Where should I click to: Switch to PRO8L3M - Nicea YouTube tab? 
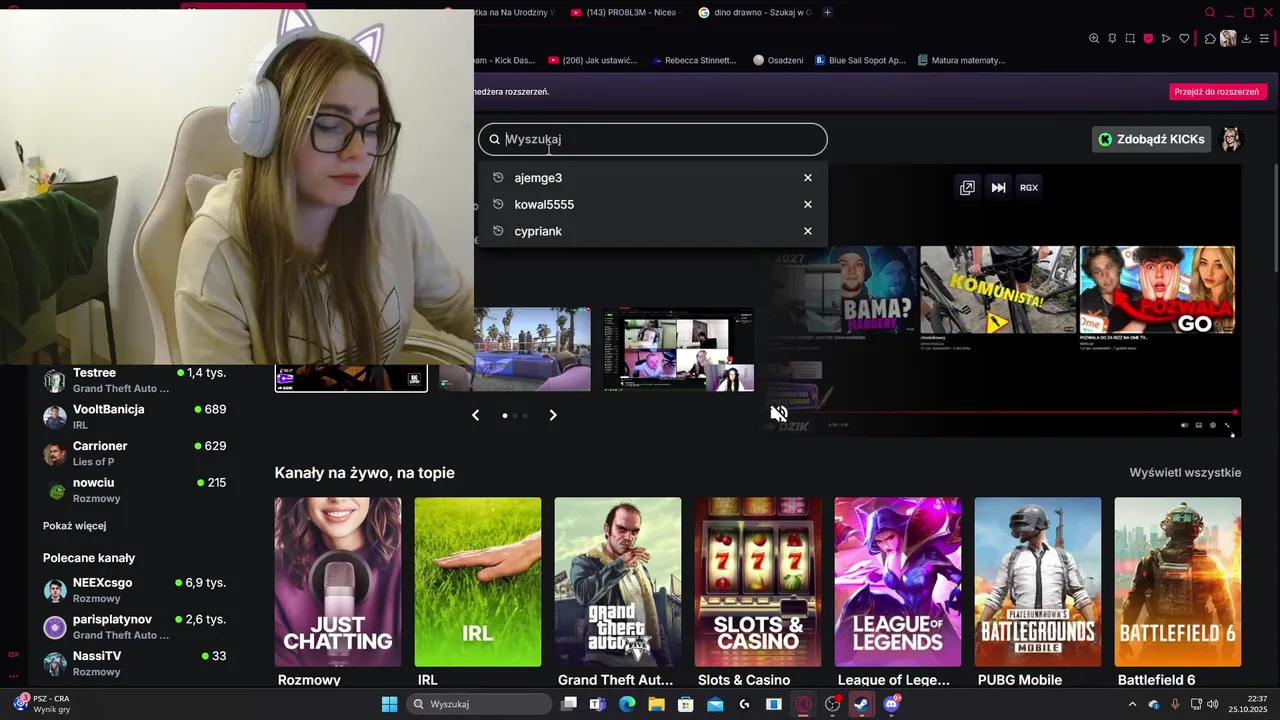point(625,12)
